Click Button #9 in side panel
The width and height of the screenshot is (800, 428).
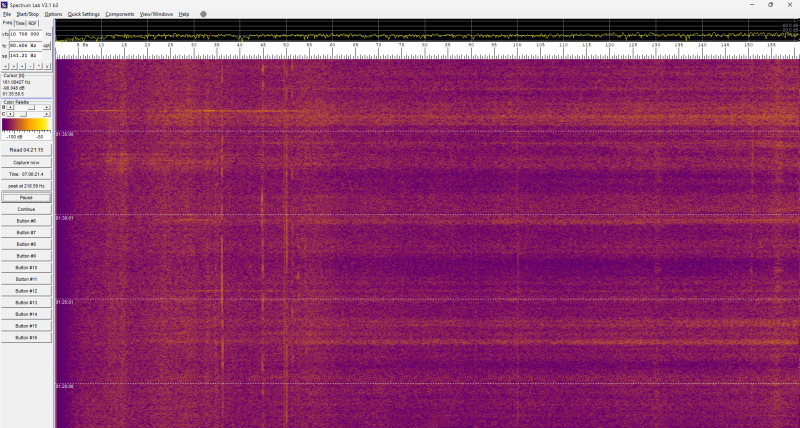[x=26, y=256]
